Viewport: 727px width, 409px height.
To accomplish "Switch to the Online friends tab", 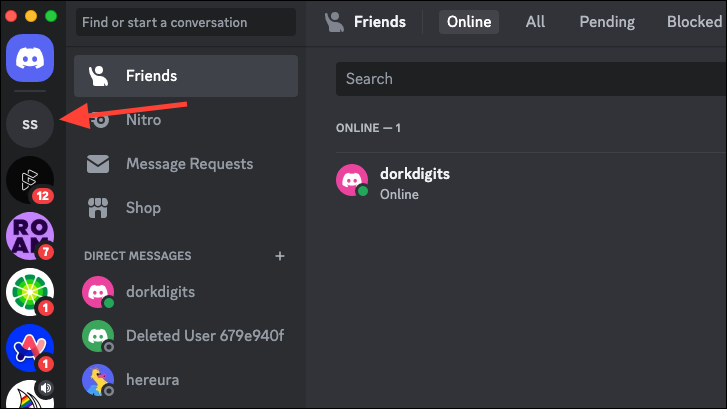I will 469,22.
